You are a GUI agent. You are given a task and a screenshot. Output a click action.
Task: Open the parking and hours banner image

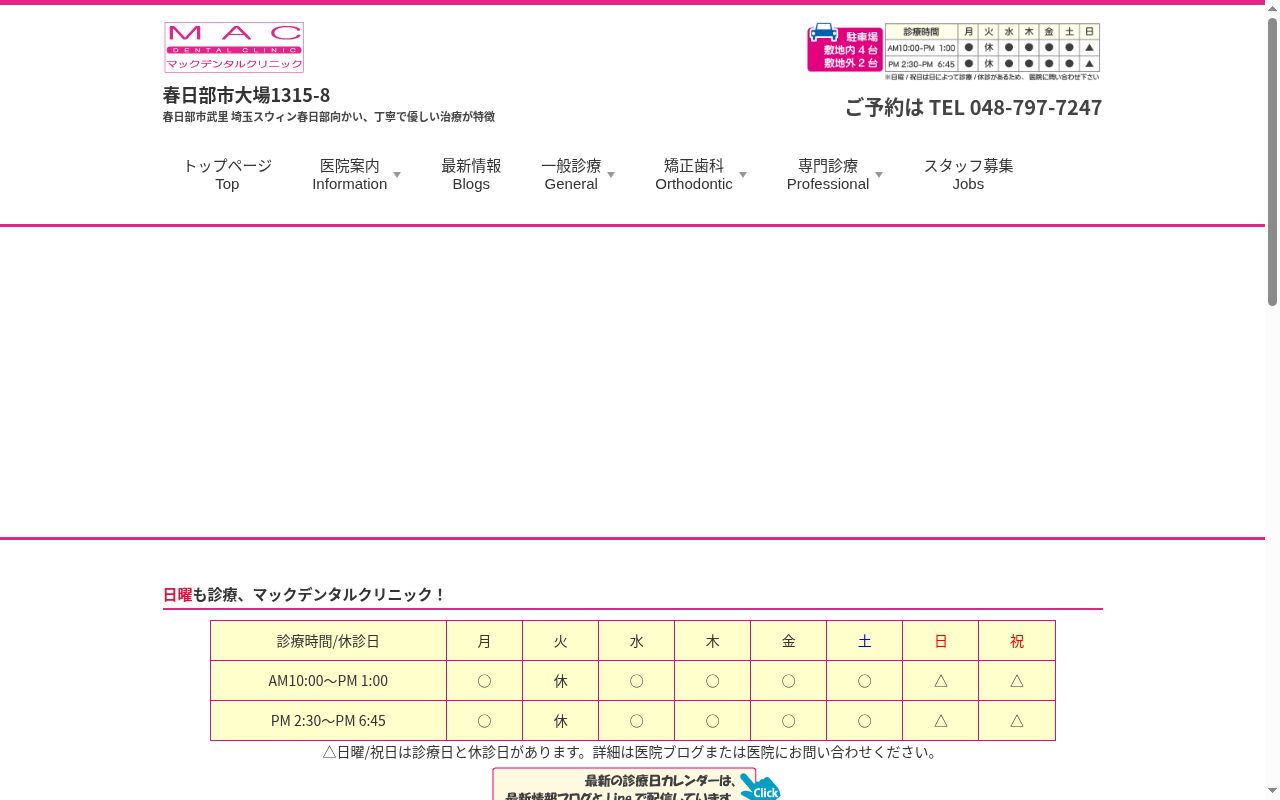click(x=953, y=51)
